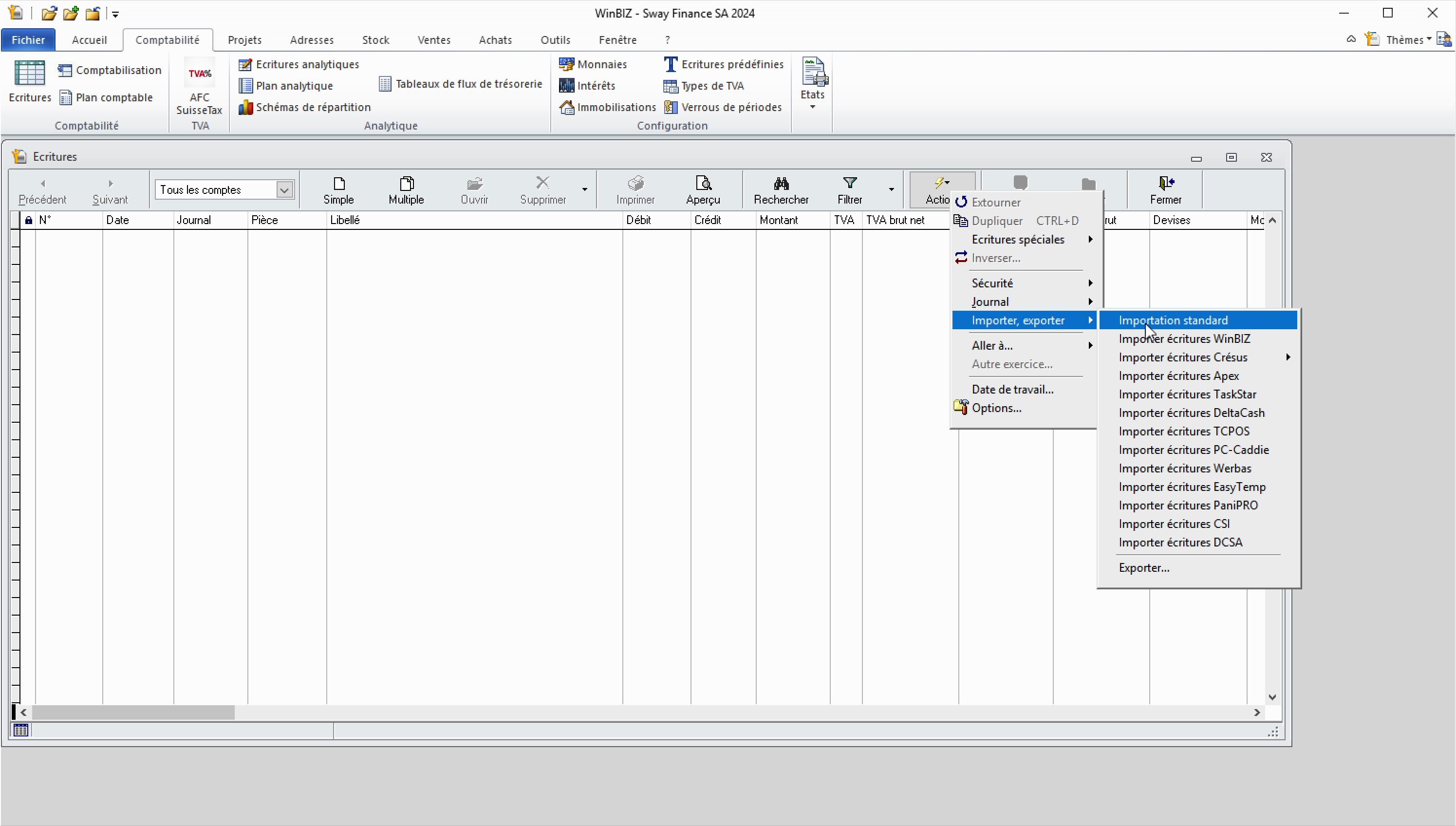Switch to the Ventes ribbon tab
Image resolution: width=1456 pixels, height=826 pixels.
point(434,40)
